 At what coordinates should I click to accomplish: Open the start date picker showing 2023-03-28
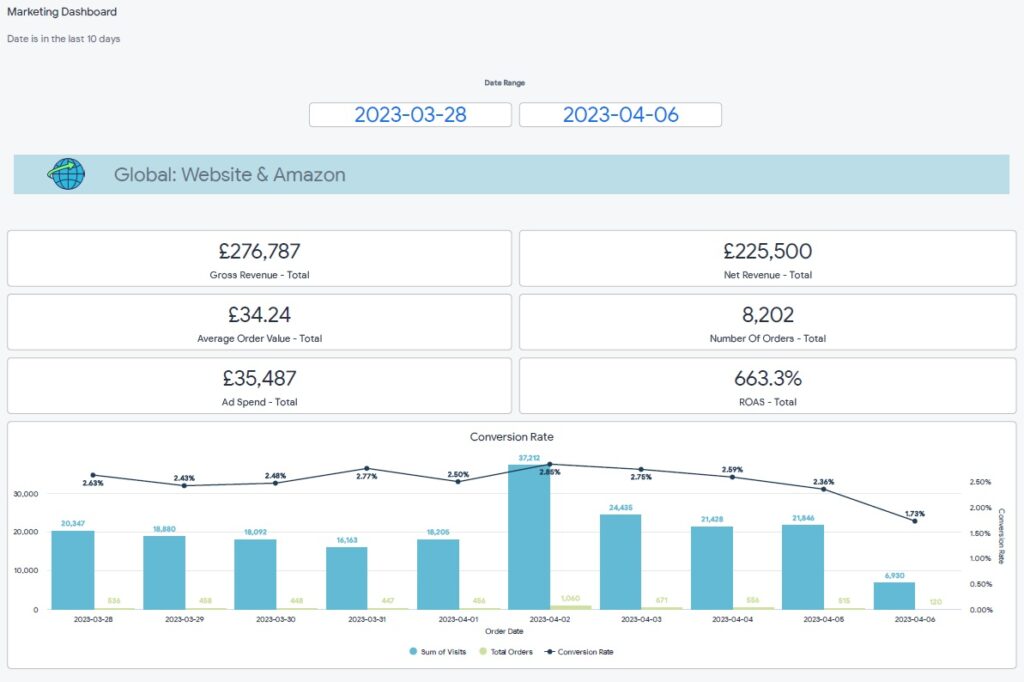pyautogui.click(x=411, y=114)
